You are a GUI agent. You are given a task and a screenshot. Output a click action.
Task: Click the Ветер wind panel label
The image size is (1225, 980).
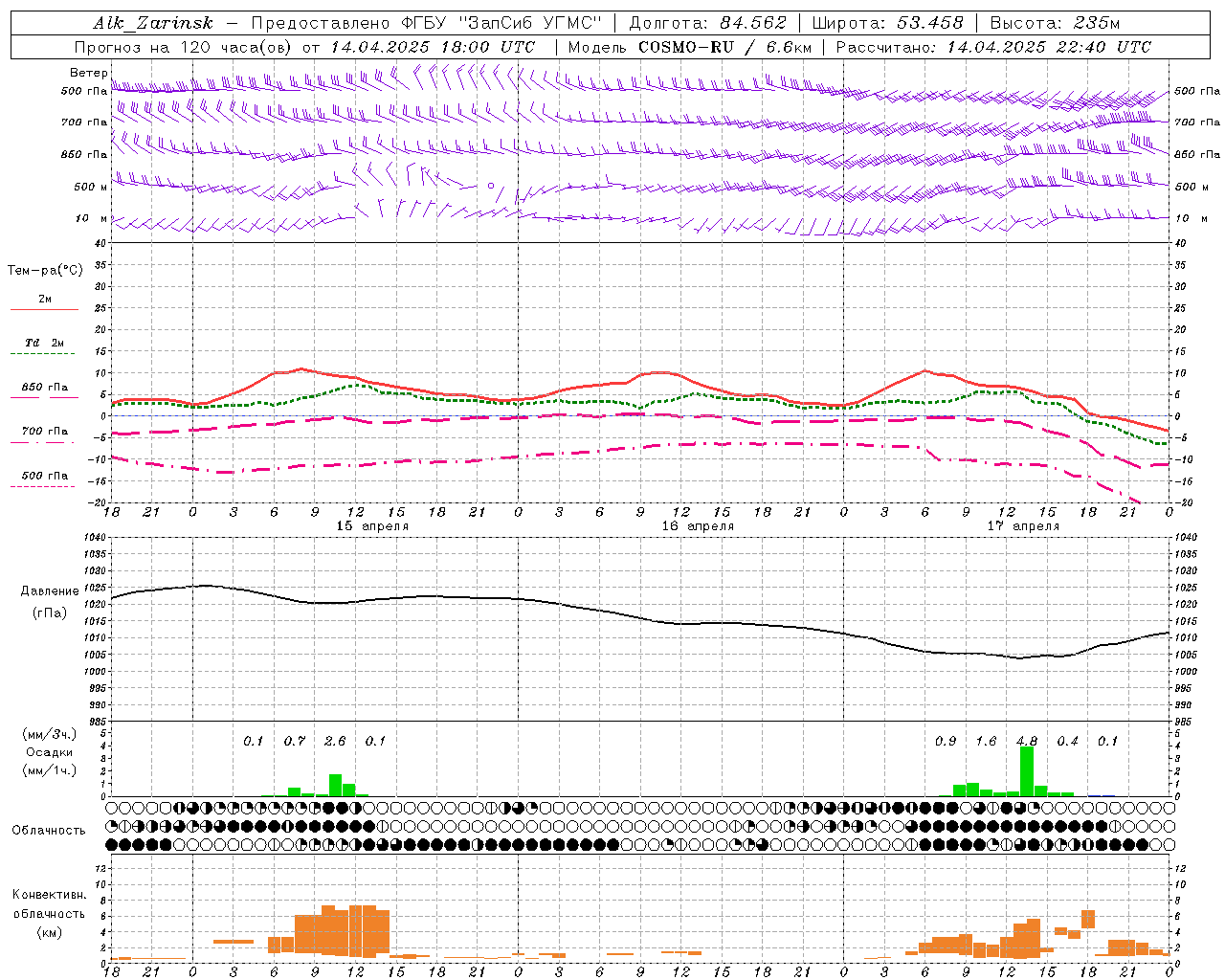point(88,73)
